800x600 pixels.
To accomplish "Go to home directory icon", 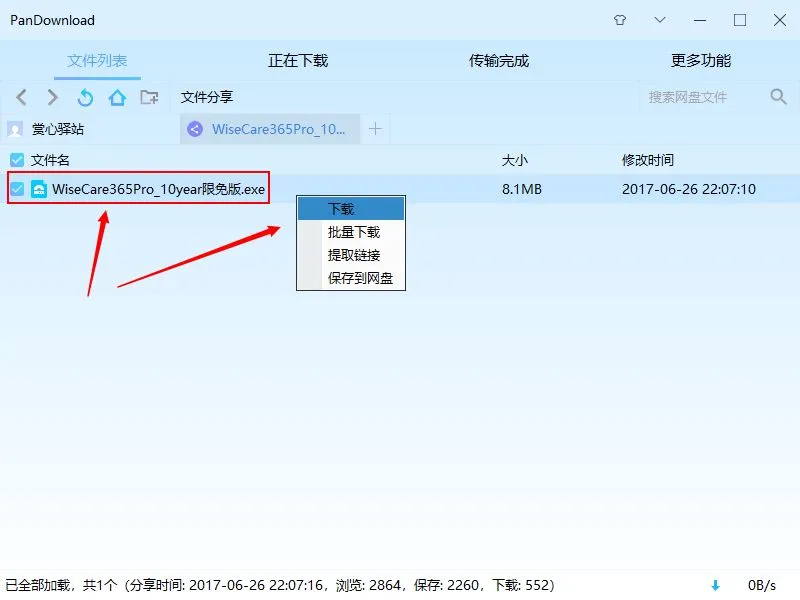I will coord(117,97).
